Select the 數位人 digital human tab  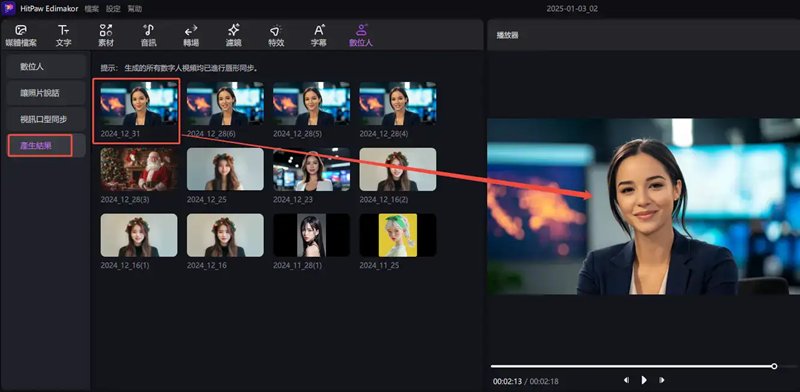click(x=361, y=36)
